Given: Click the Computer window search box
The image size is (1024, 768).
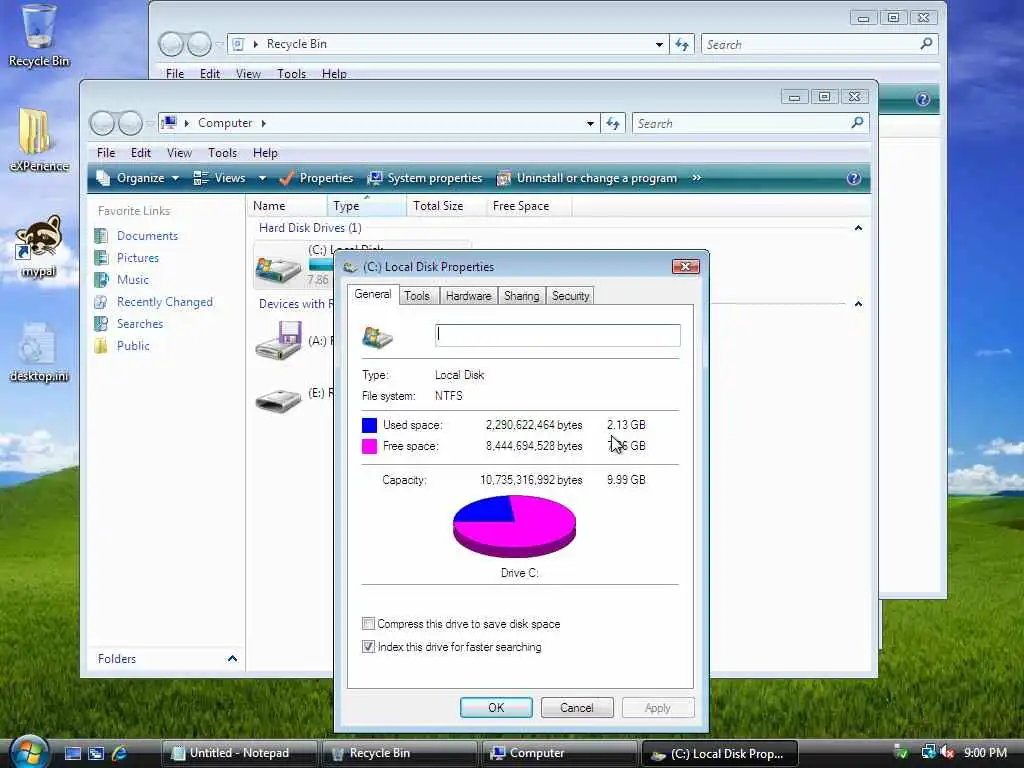Looking at the screenshot, I should 750,123.
